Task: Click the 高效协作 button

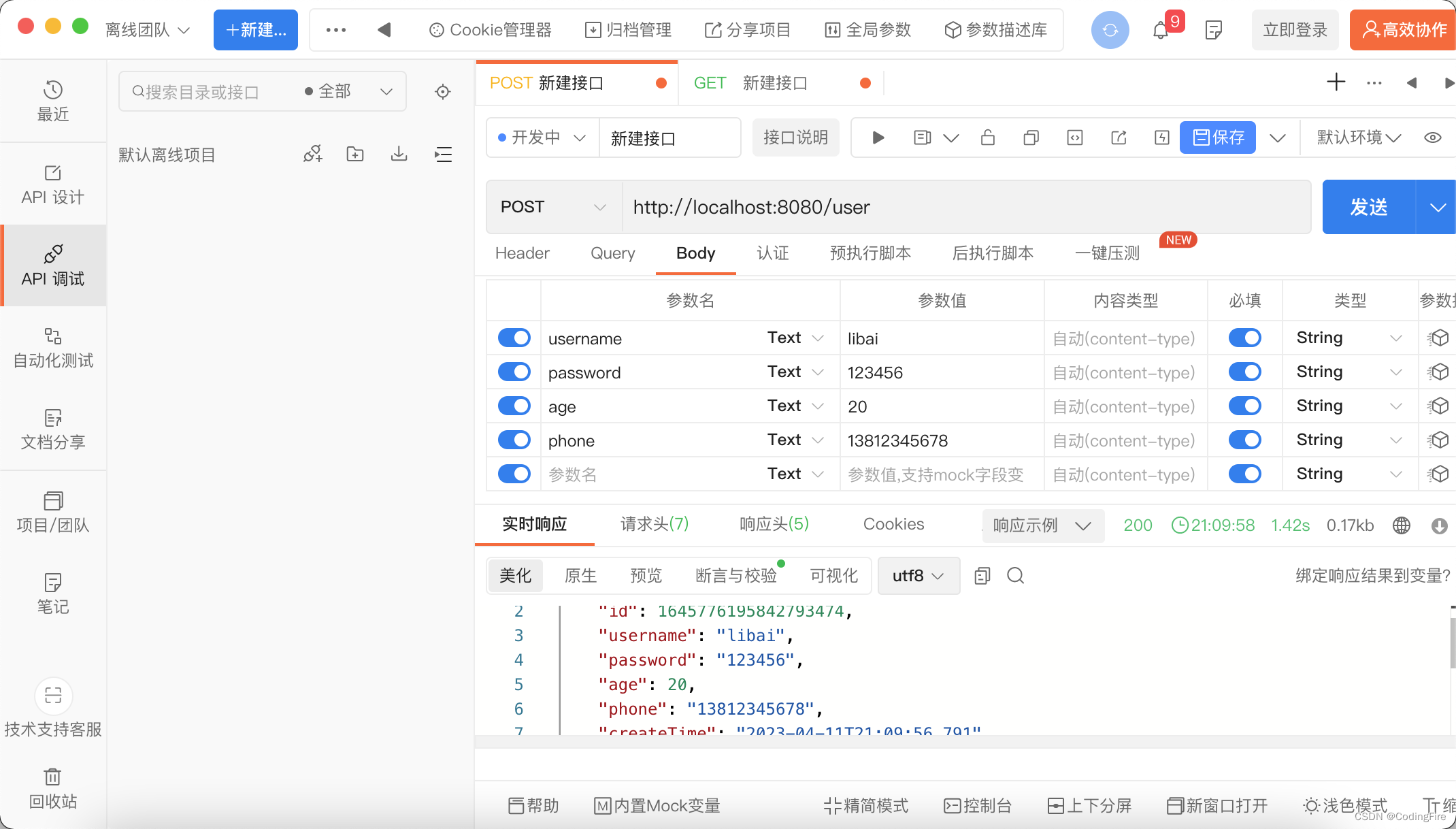Action: (1403, 30)
